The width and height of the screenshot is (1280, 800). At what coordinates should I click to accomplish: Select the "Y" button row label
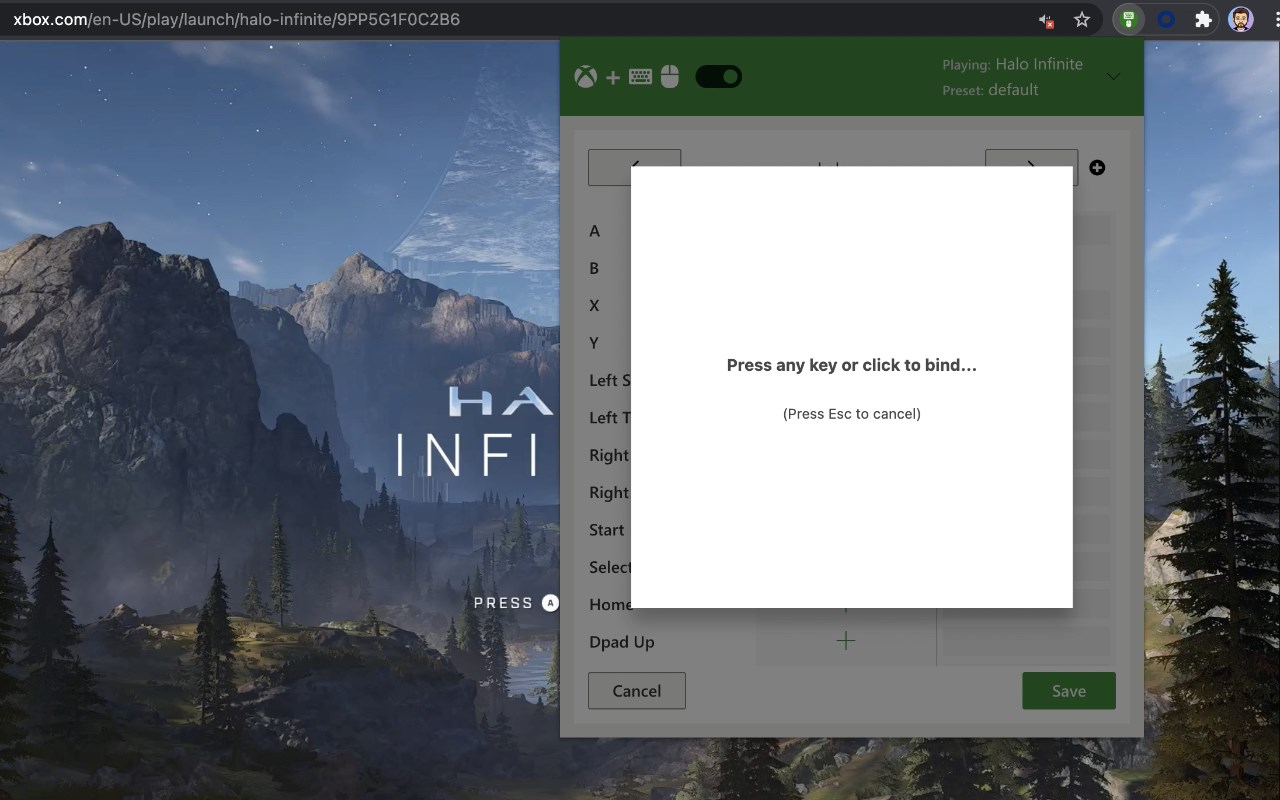594,343
